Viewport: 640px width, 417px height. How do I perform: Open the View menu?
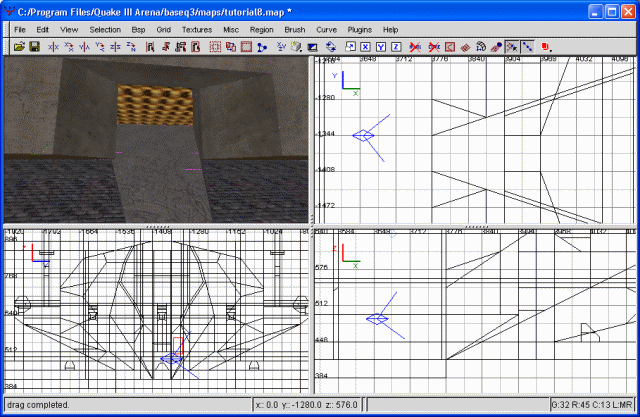(x=69, y=30)
